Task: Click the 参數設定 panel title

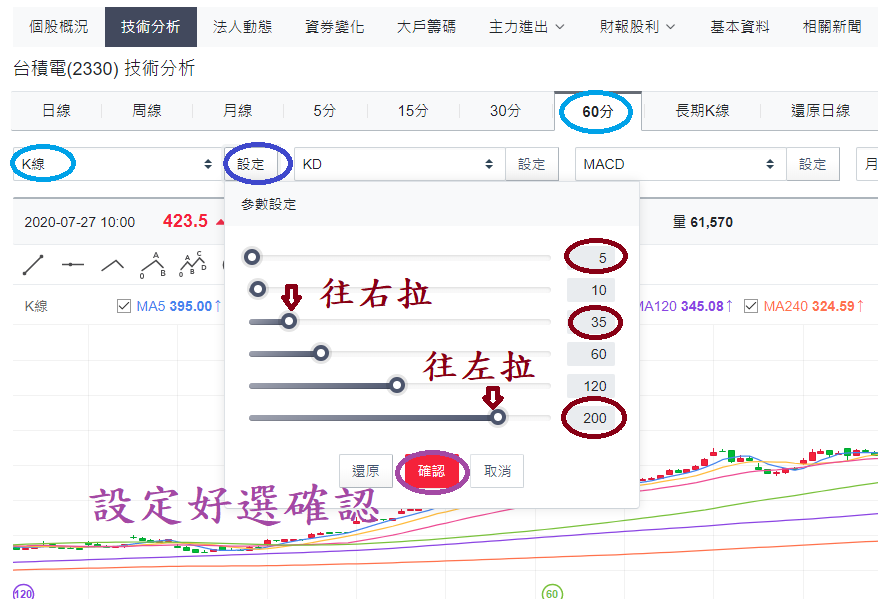Action: pyautogui.click(x=268, y=204)
